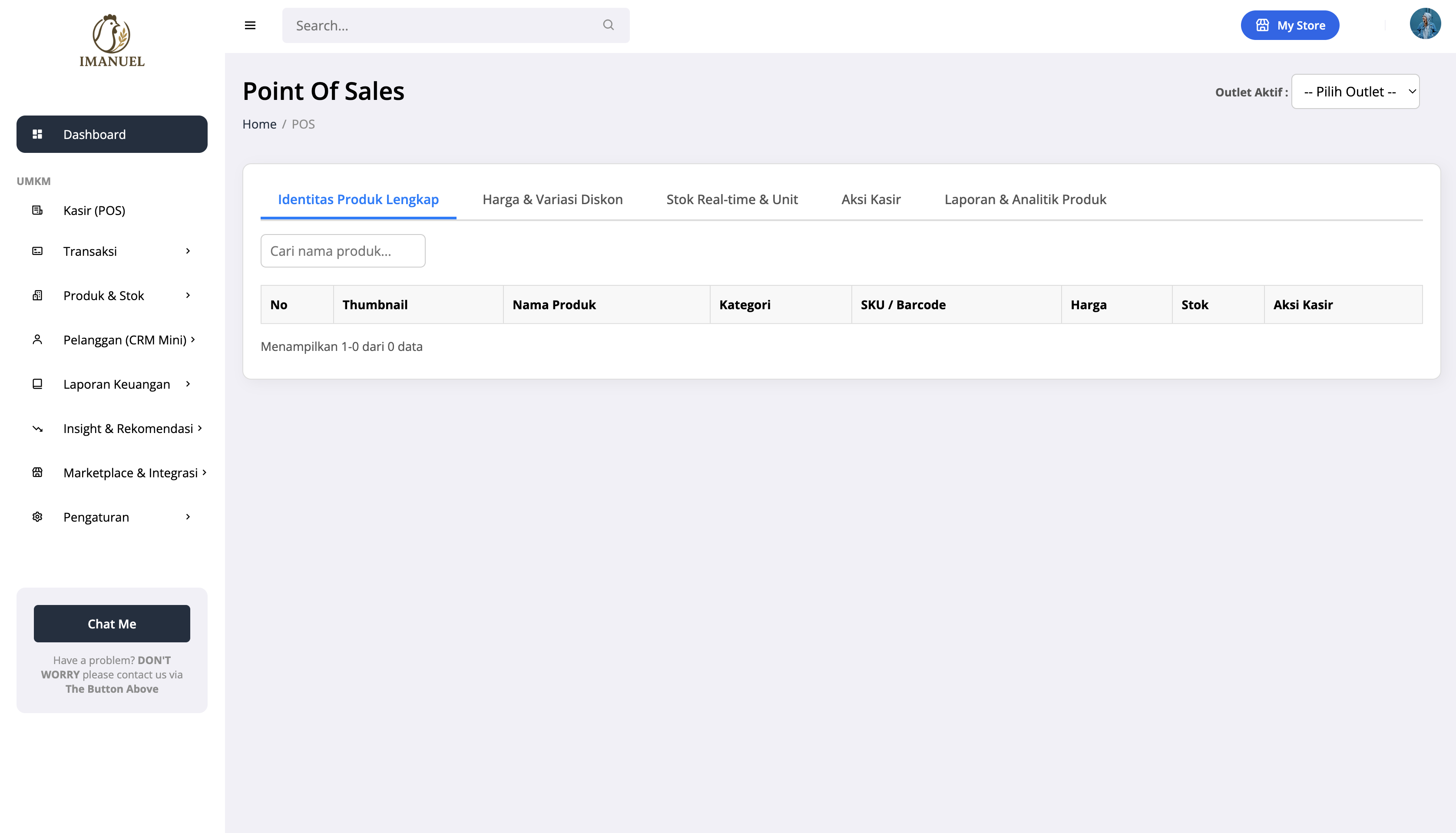The width and height of the screenshot is (1456, 833).
Task: Click the hamburger menu icon
Action: [x=250, y=25]
